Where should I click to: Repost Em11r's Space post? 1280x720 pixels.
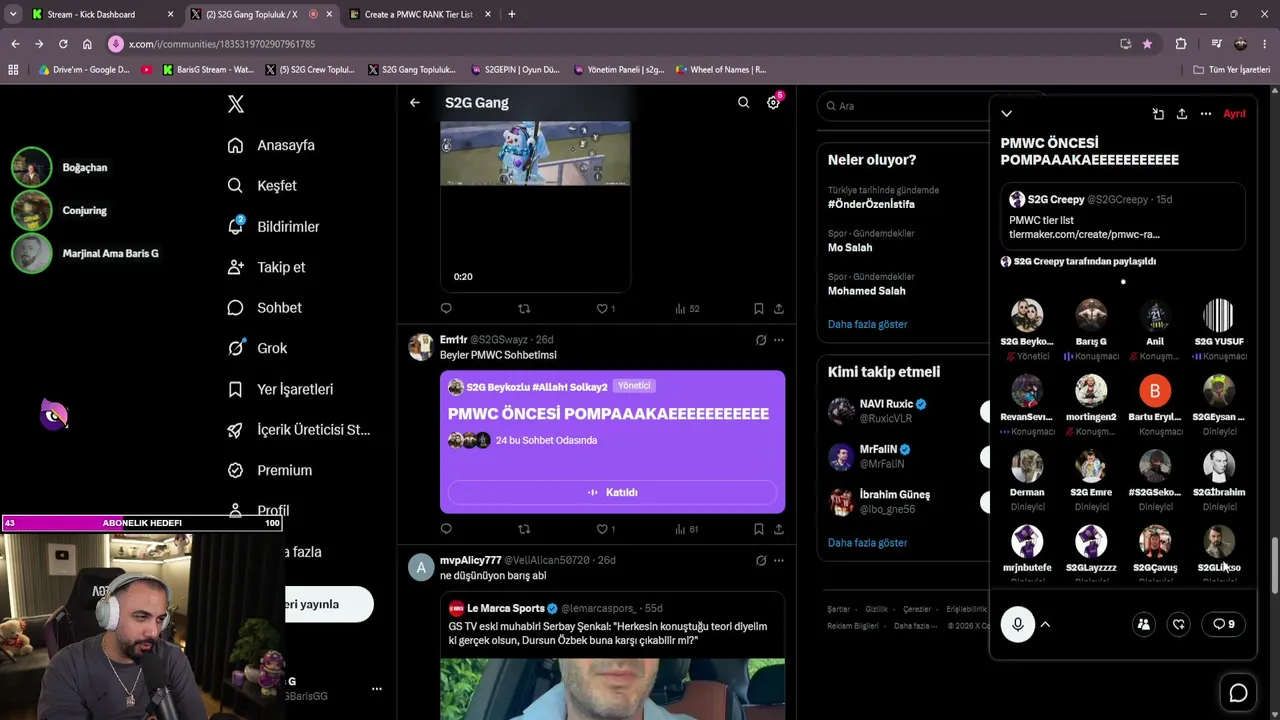(x=524, y=529)
